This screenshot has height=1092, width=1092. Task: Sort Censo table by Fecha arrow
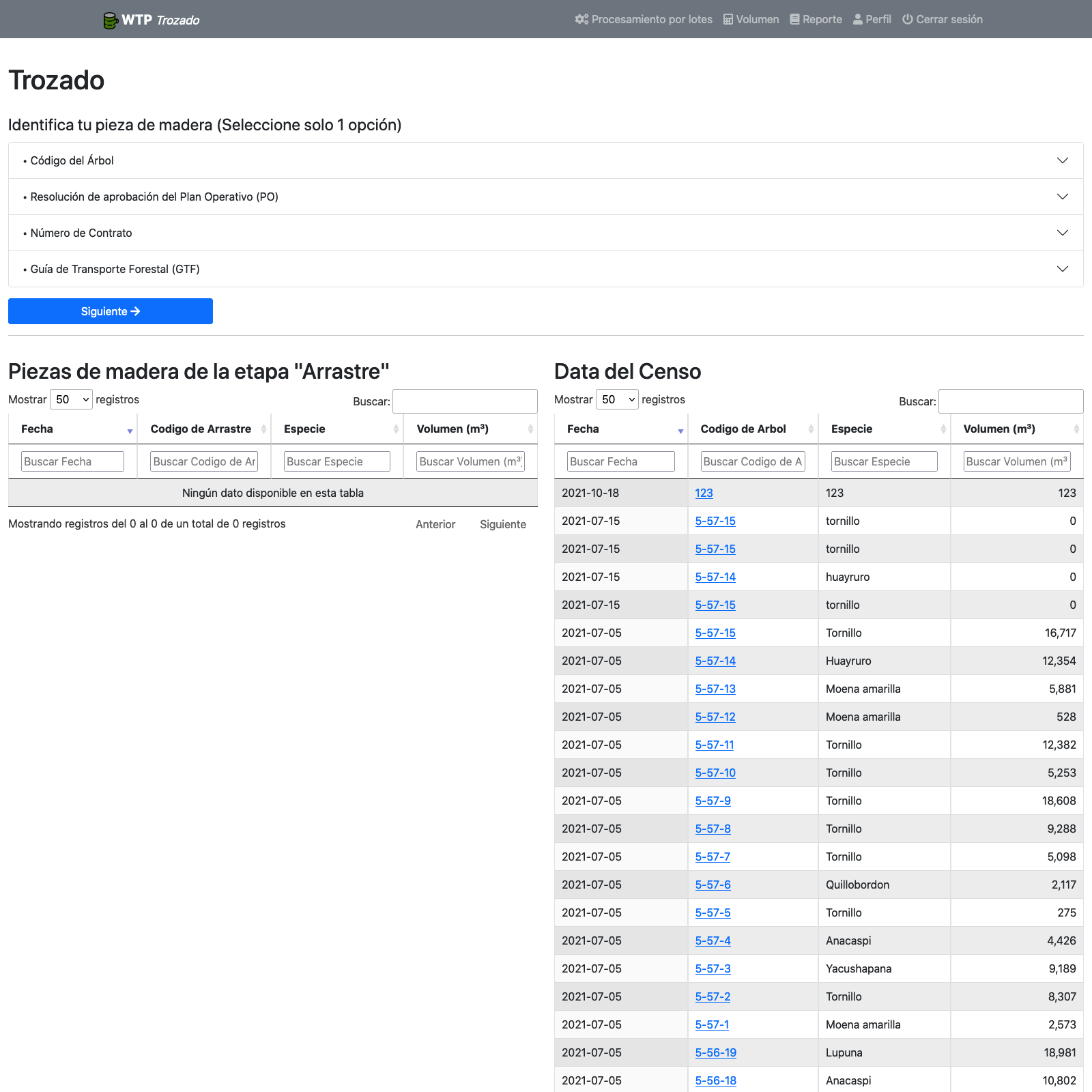point(680,430)
